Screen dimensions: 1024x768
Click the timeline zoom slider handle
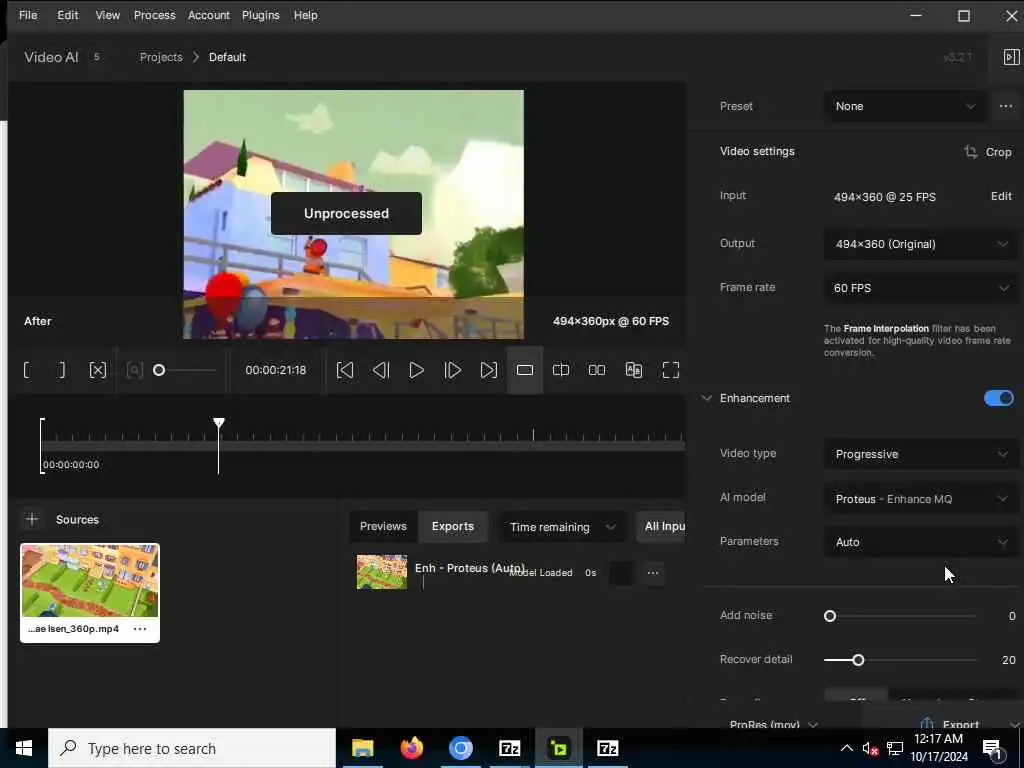coord(159,370)
